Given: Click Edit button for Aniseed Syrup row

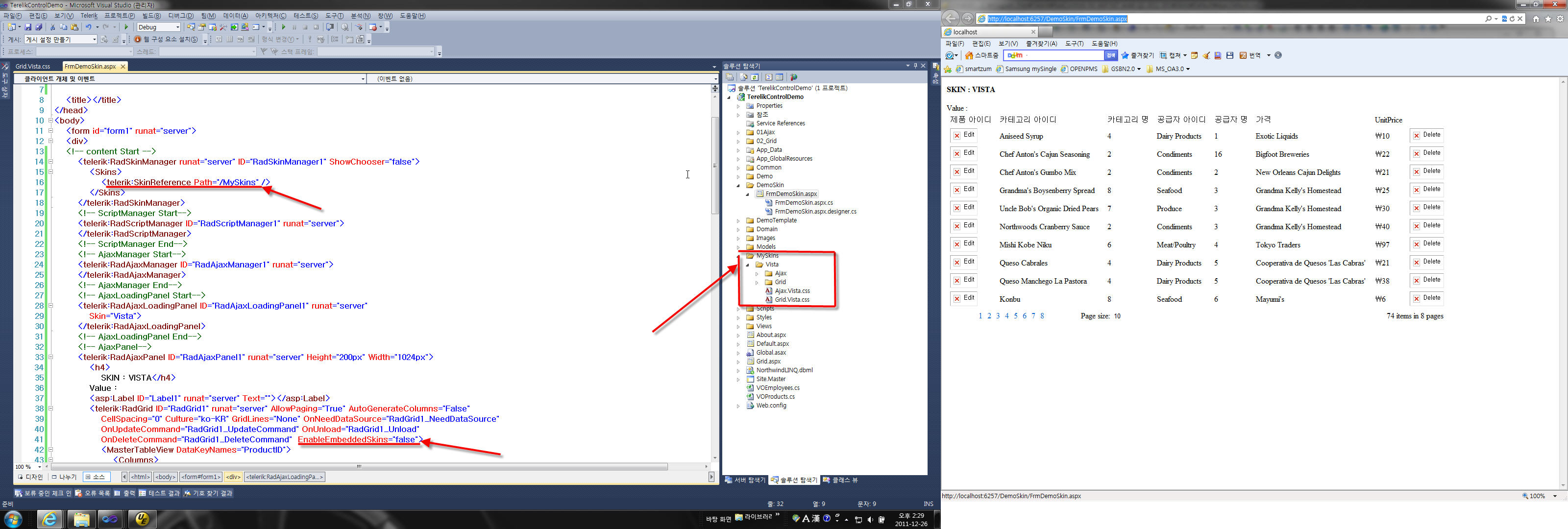Looking at the screenshot, I should (963, 135).
